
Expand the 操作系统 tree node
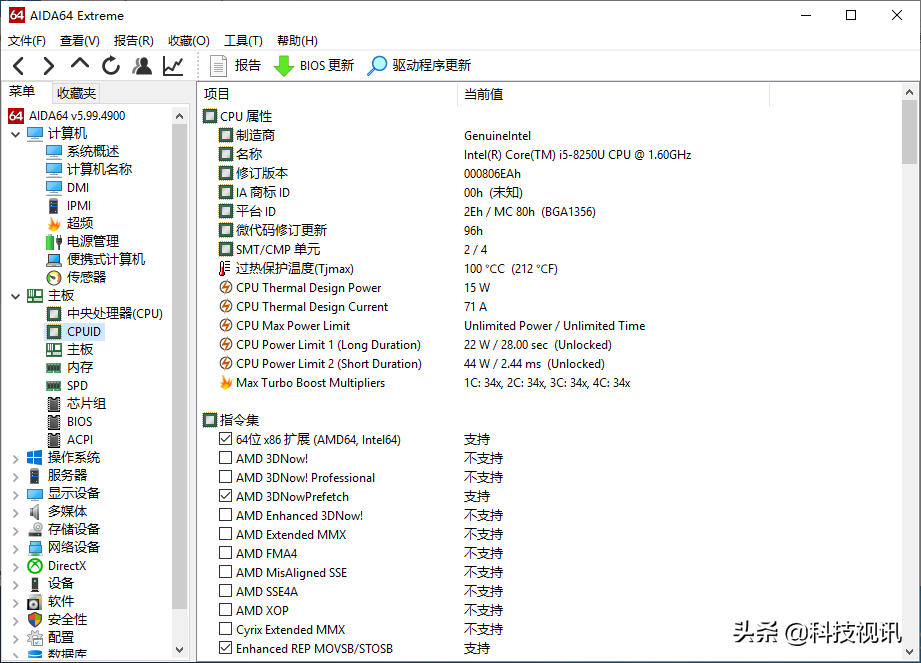(15, 458)
